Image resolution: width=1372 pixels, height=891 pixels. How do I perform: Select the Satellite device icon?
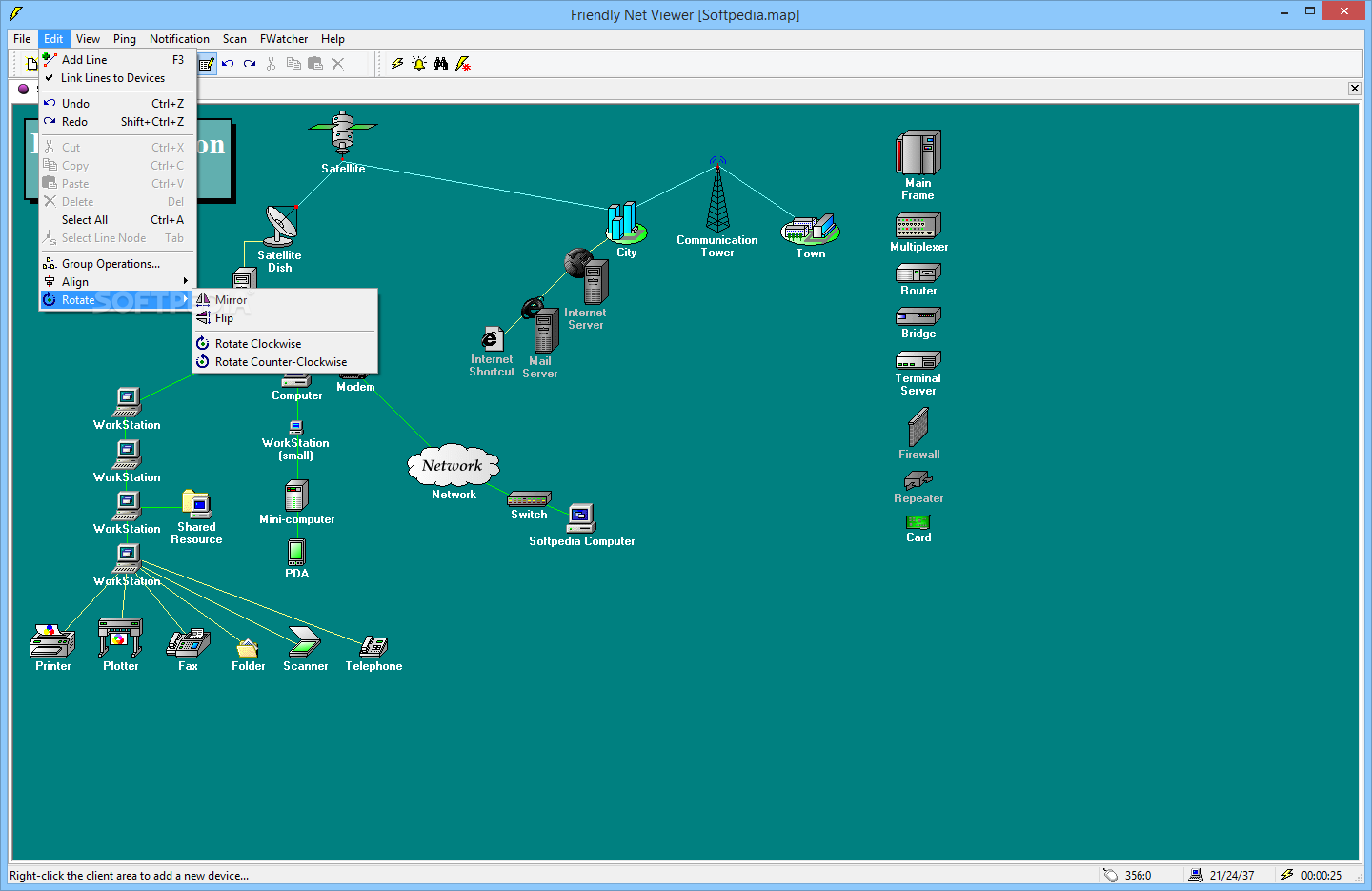click(x=343, y=134)
